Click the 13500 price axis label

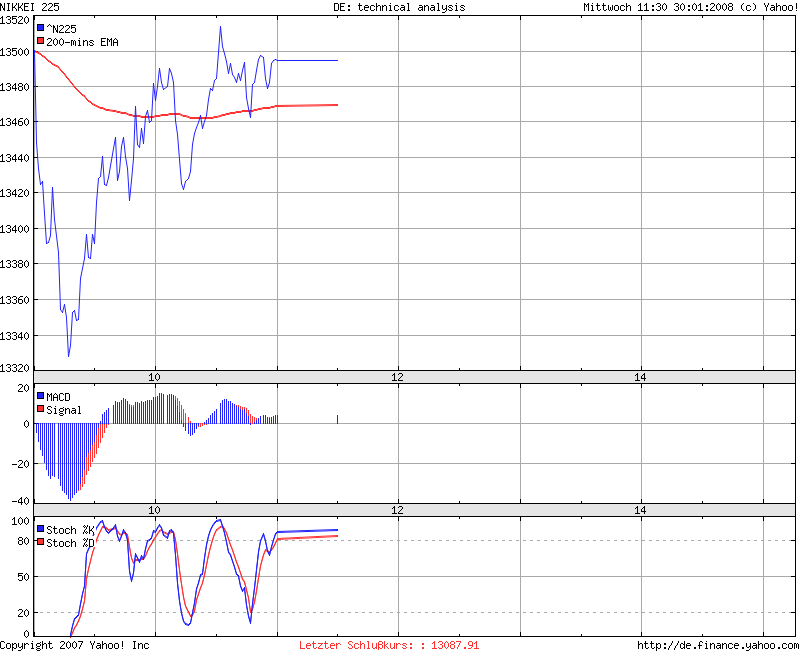pos(15,52)
